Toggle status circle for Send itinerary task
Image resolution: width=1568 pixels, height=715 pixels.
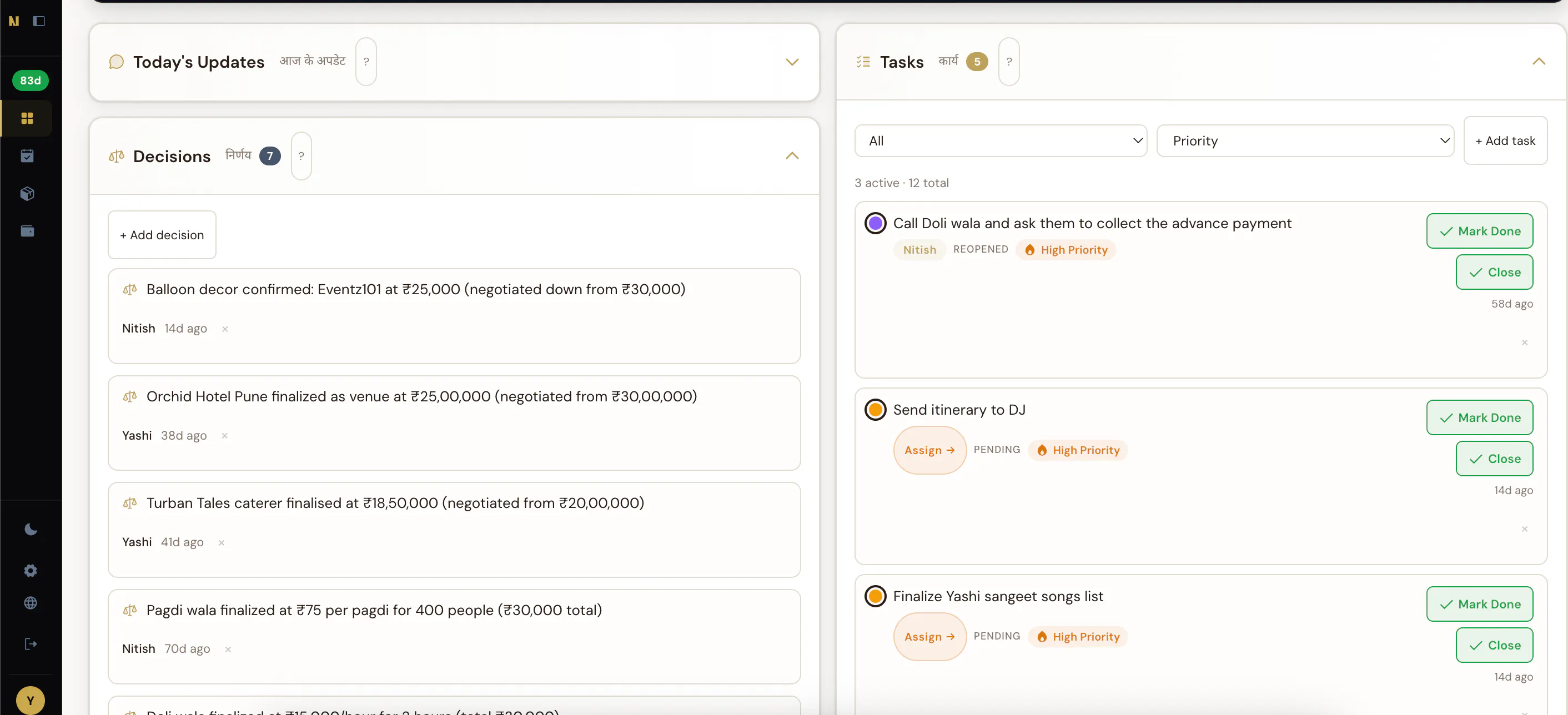(x=875, y=410)
